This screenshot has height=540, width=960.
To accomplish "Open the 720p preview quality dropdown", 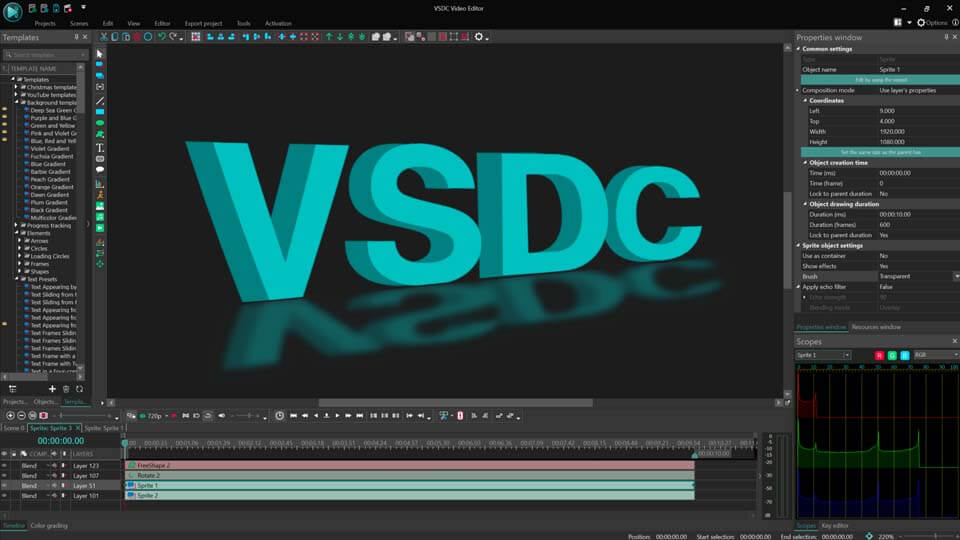I will click(x=166, y=416).
